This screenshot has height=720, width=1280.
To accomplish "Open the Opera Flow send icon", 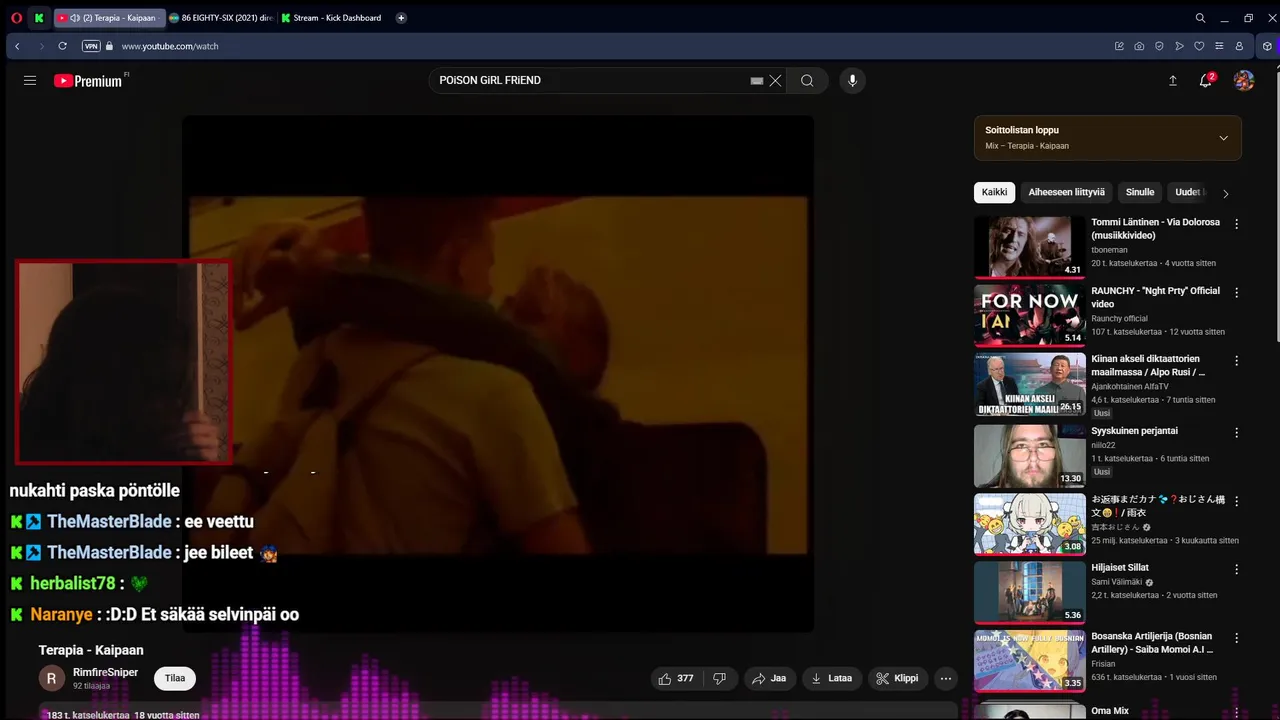I will pos(1179,46).
